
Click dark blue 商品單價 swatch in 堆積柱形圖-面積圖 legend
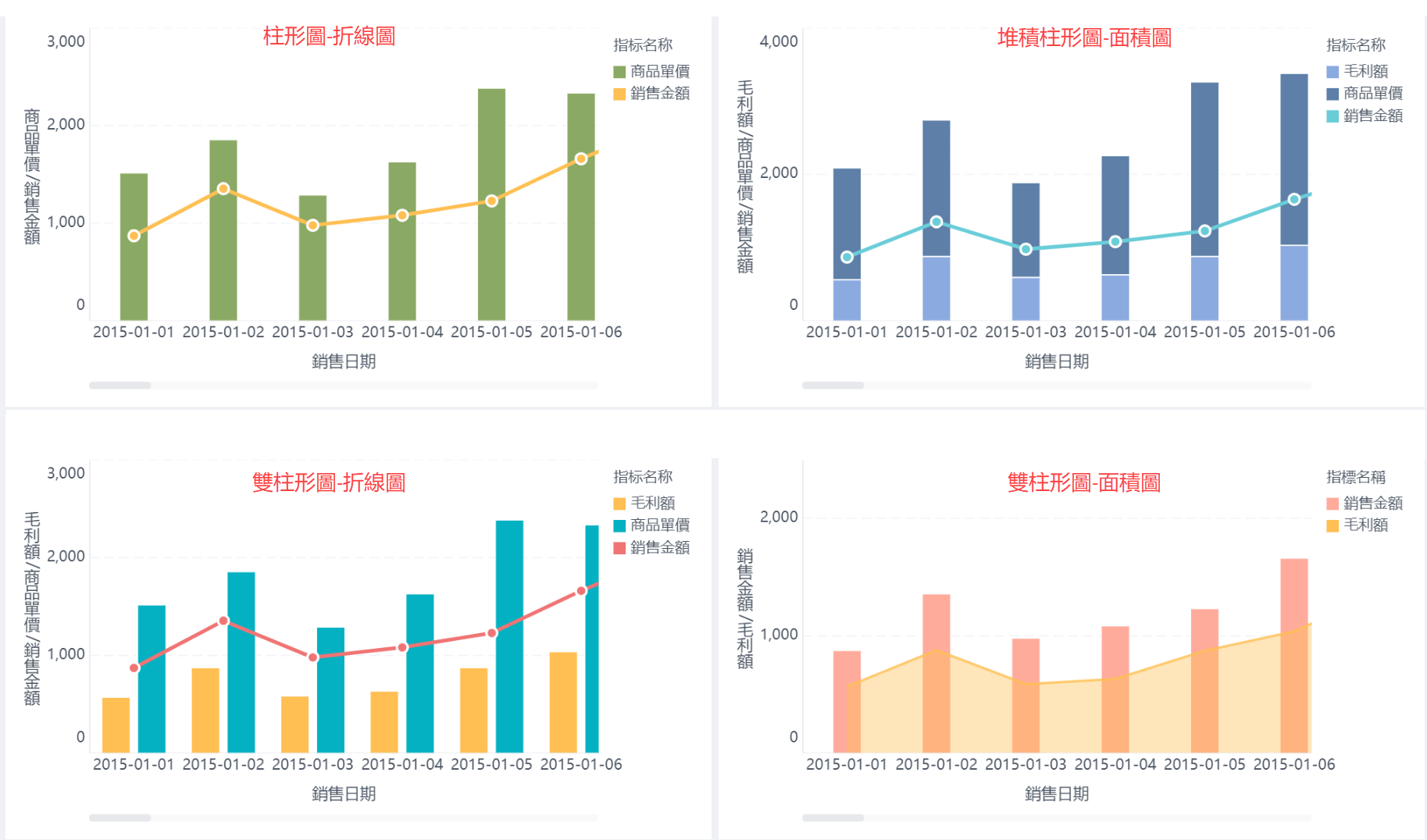1332,94
